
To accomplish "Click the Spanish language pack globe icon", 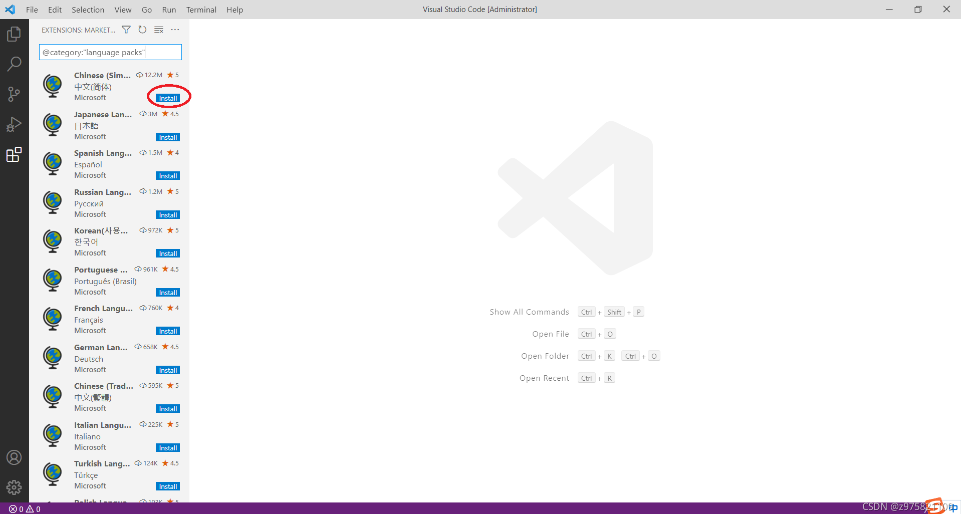I will 53,163.
